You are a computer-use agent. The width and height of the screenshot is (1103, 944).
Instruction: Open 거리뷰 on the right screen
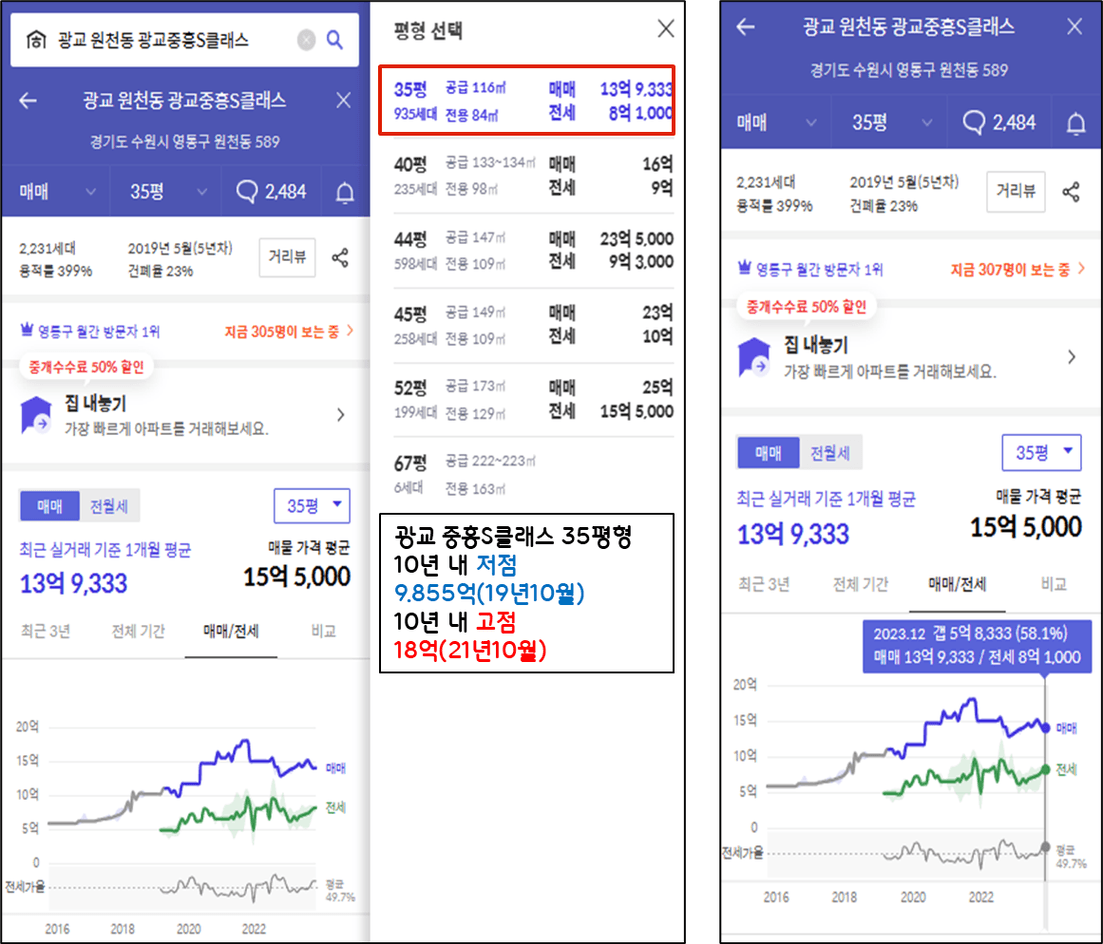(x=1016, y=191)
